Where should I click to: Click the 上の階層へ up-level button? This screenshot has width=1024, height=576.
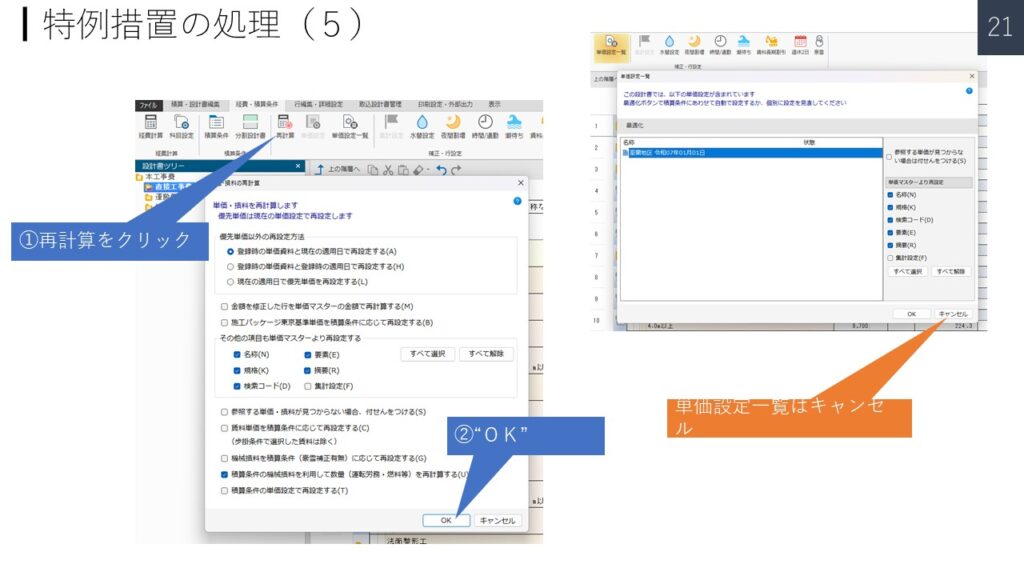[x=321, y=170]
